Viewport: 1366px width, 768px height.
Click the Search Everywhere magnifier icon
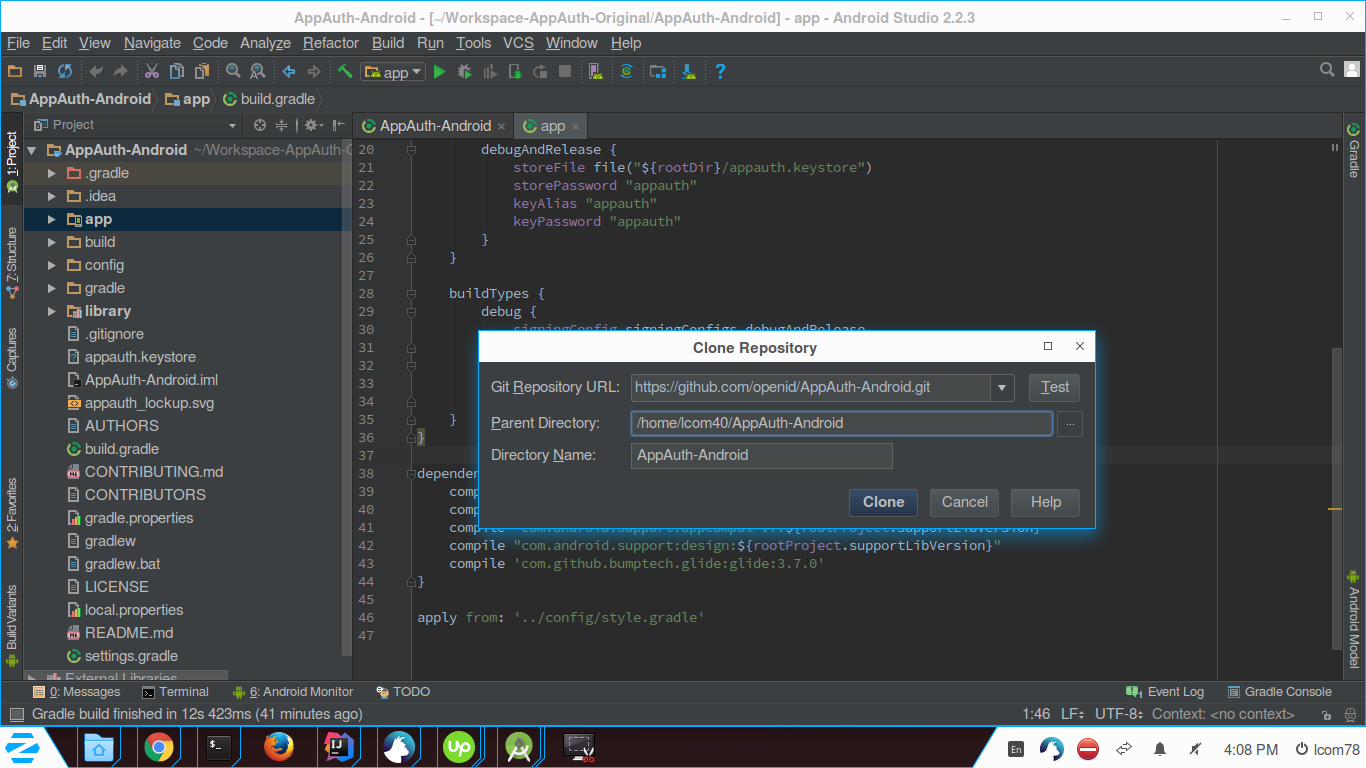click(x=1327, y=70)
